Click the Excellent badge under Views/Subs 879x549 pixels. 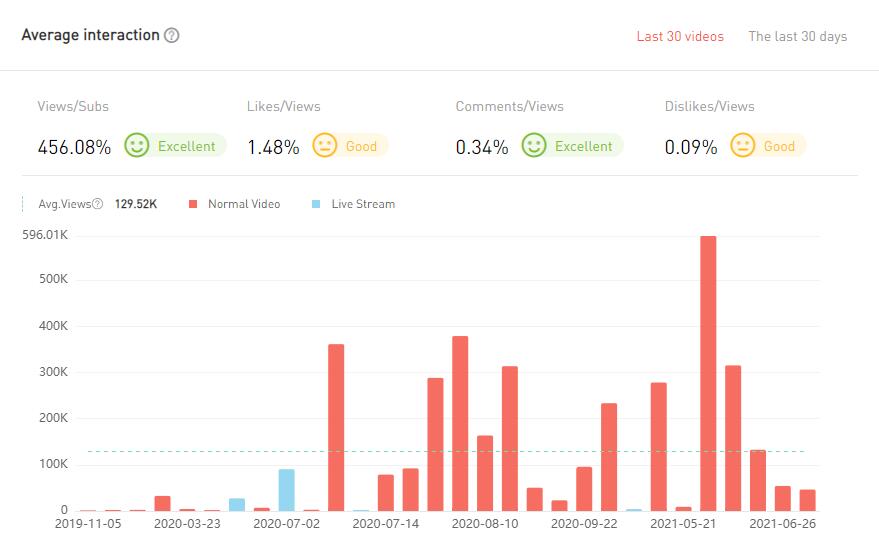pyautogui.click(x=186, y=146)
